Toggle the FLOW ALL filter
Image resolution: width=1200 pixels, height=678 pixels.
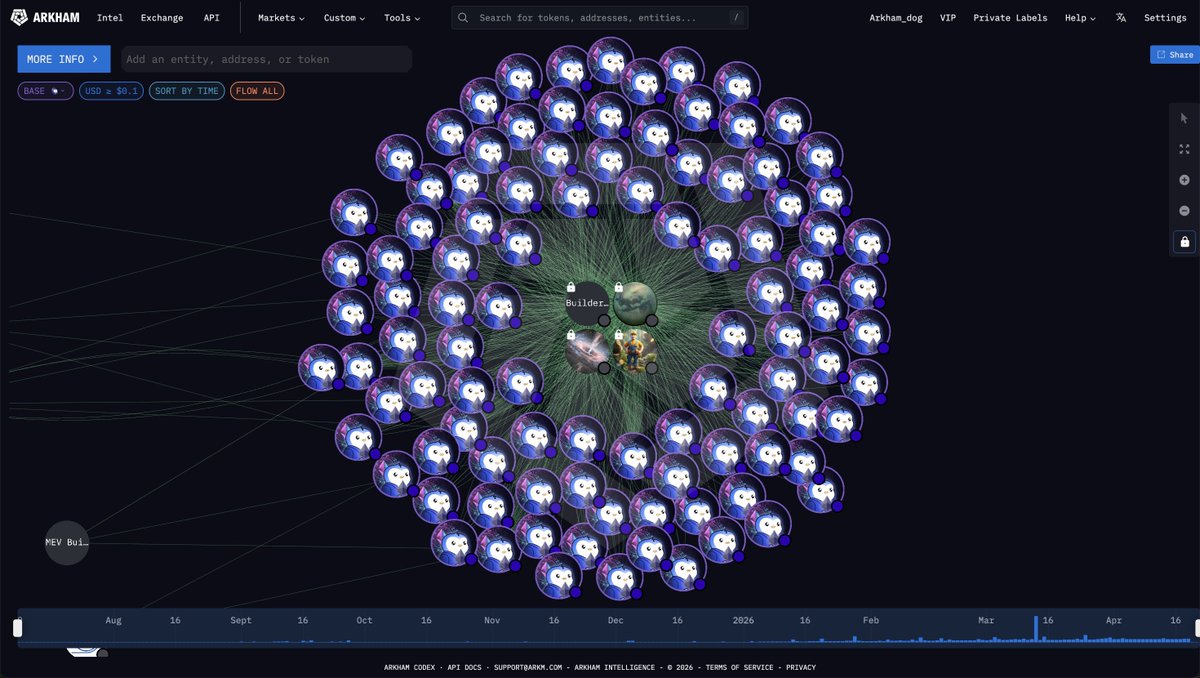tap(258, 91)
